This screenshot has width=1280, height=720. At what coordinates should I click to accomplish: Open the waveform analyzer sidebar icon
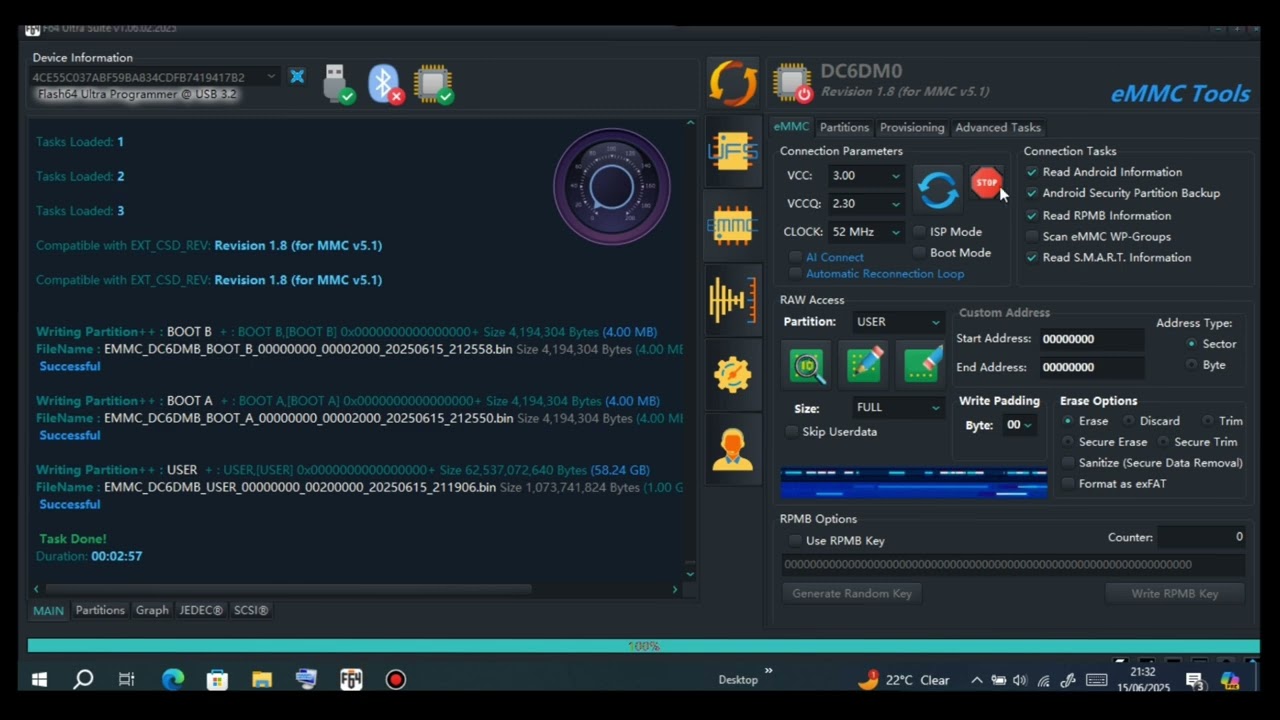tap(733, 300)
